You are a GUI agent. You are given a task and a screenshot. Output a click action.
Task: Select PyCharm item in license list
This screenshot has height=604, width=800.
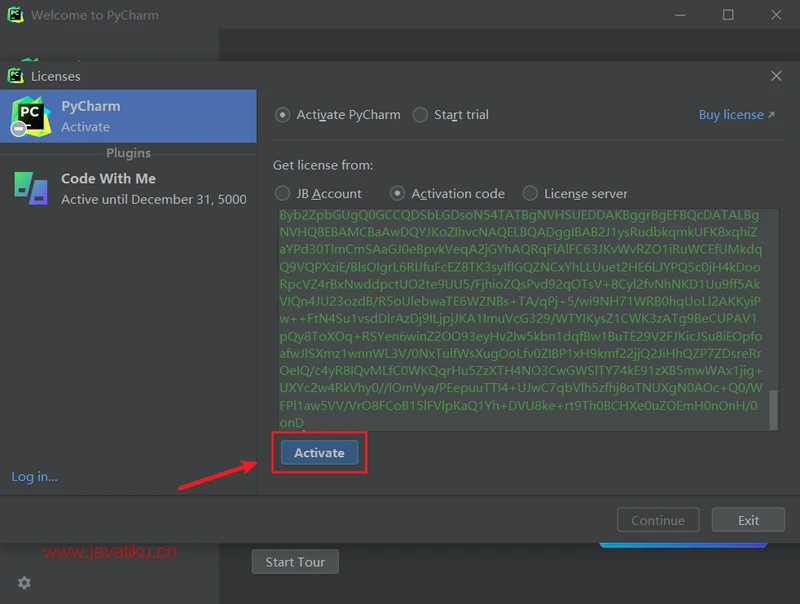click(x=128, y=116)
